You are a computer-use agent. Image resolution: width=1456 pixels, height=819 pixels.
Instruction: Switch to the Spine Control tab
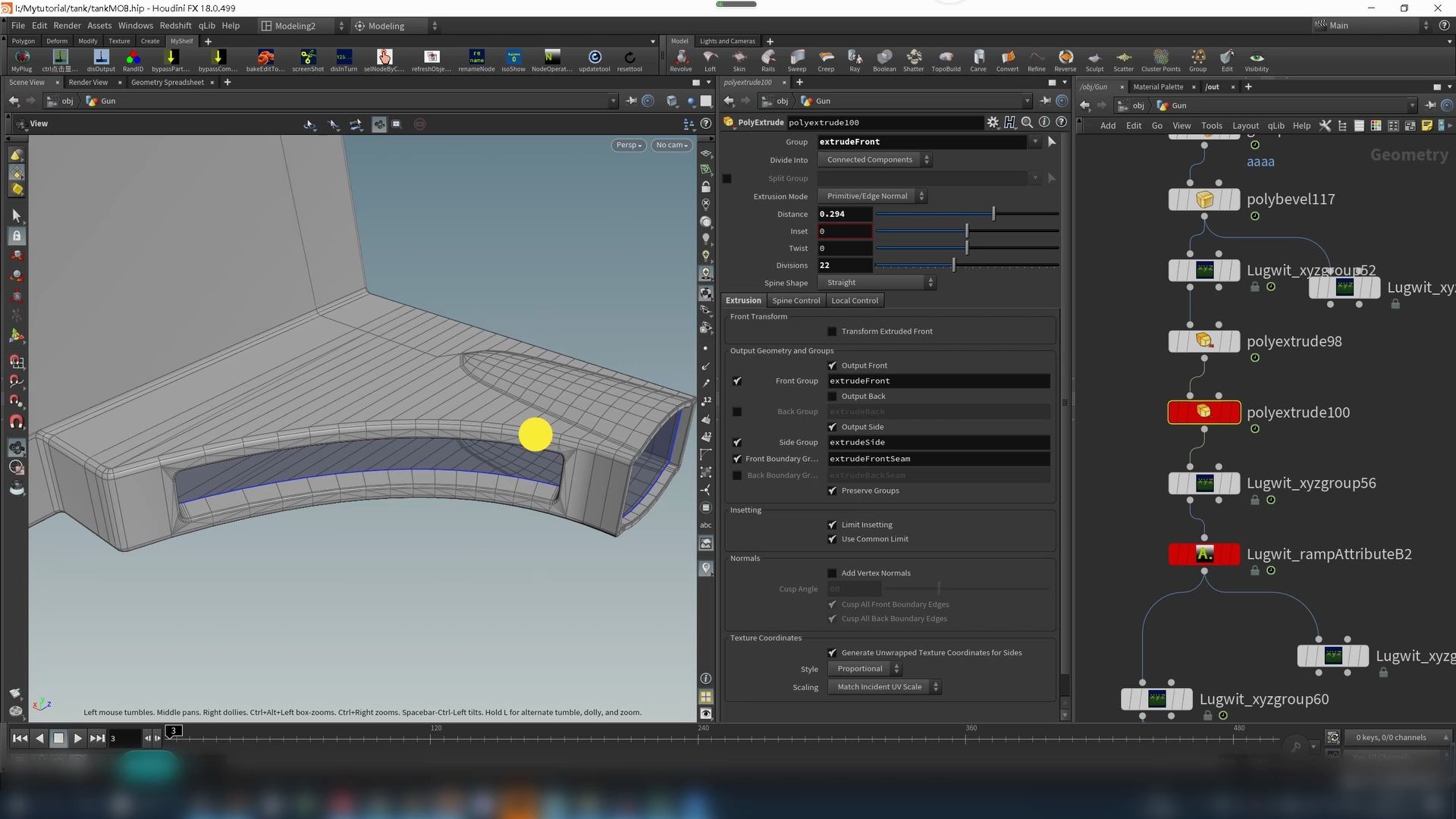[x=795, y=301]
